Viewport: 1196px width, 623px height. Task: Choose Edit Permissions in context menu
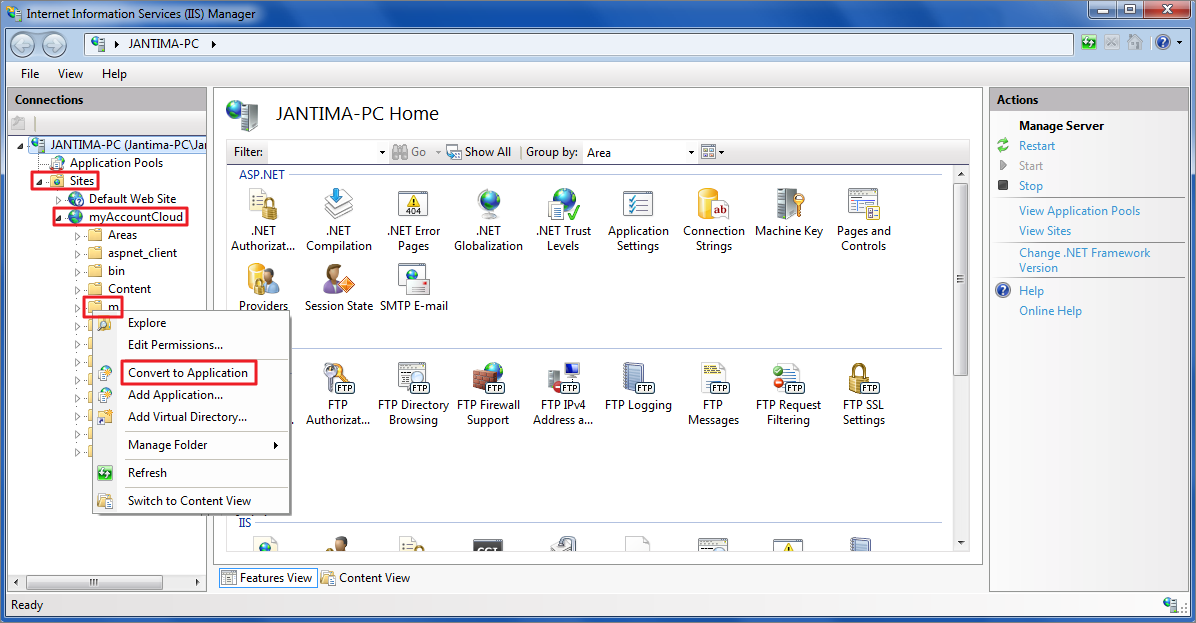pyautogui.click(x=191, y=345)
